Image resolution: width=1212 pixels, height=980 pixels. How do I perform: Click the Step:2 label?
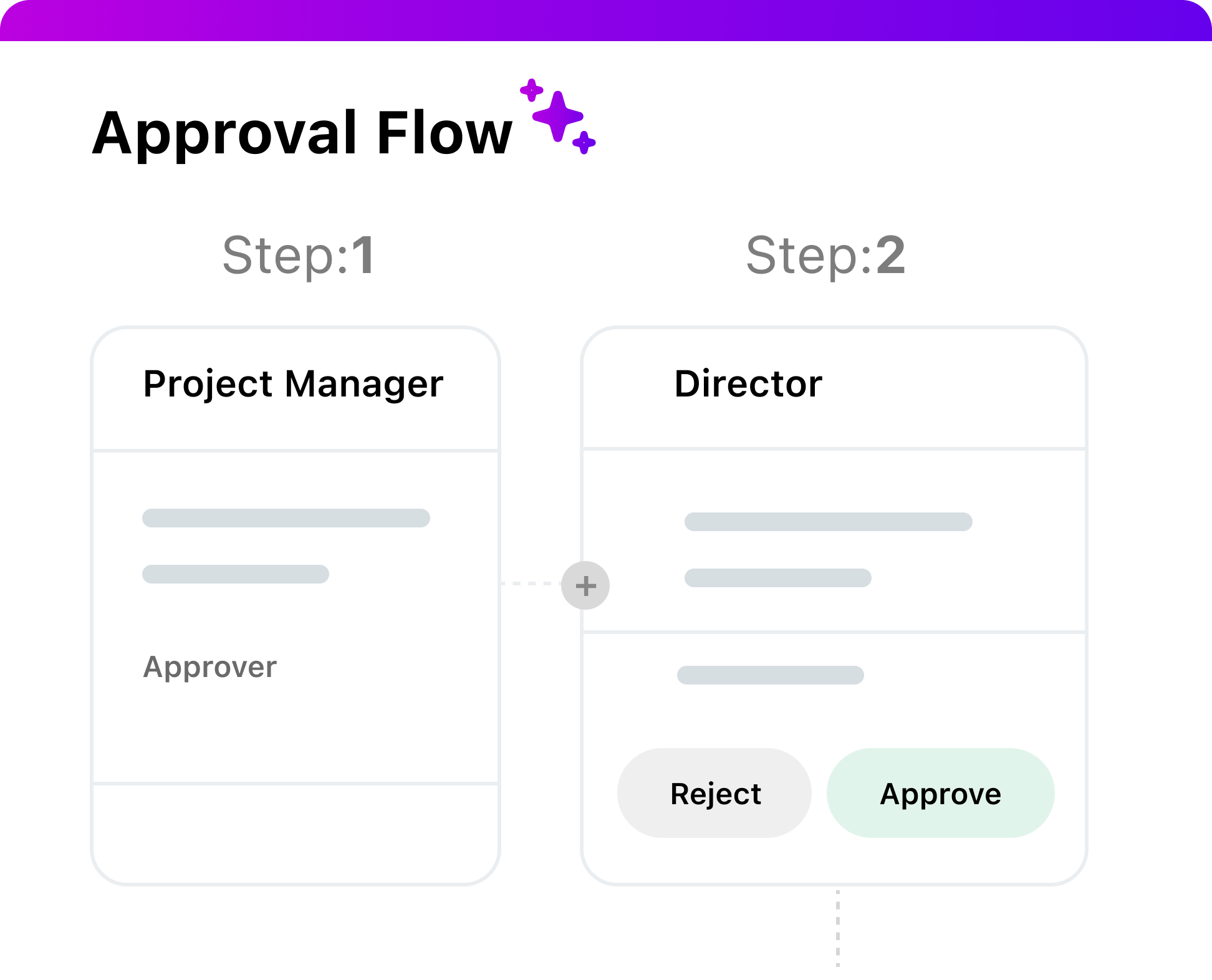coord(825,255)
